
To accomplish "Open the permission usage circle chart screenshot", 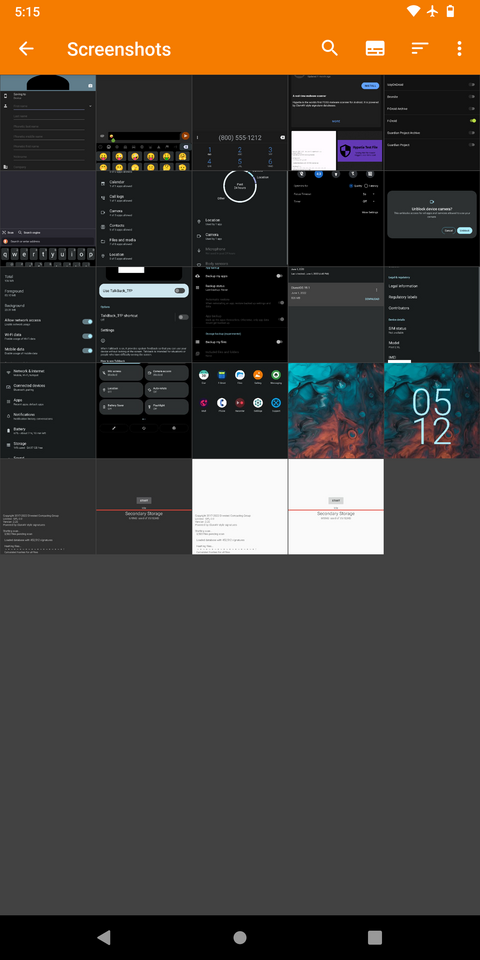I will tap(240, 219).
